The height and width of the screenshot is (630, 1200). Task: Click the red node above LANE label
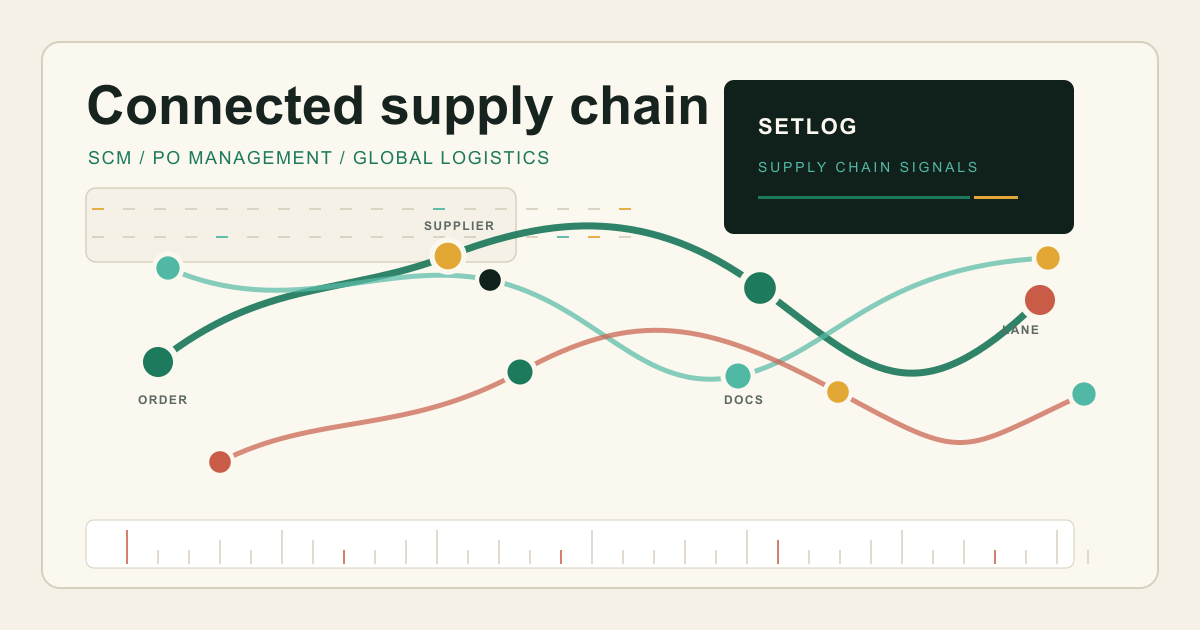pyautogui.click(x=1040, y=300)
